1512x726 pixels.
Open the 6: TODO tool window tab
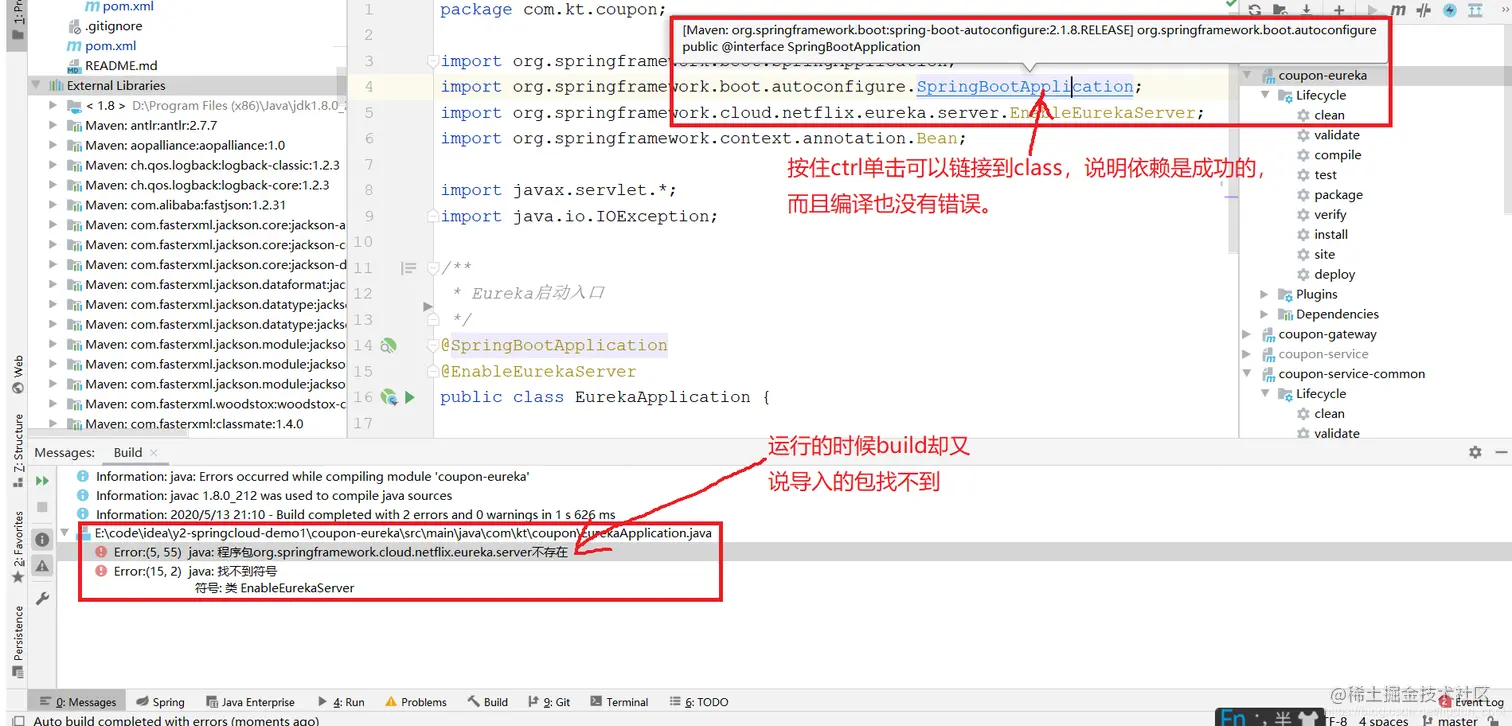tap(698, 702)
